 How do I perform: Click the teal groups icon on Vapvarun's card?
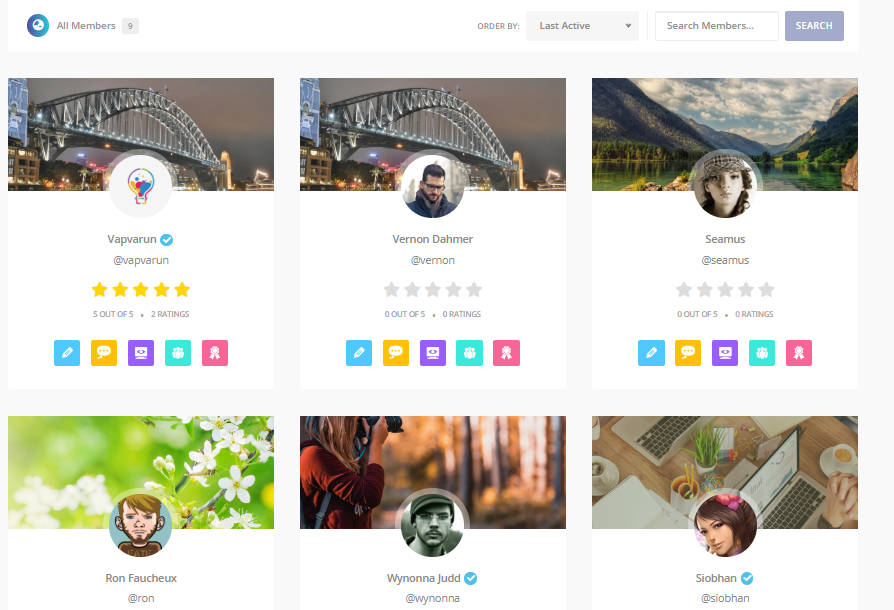(x=178, y=353)
